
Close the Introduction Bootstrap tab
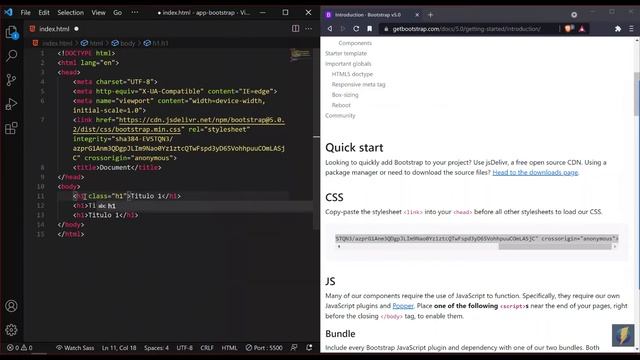point(417,15)
